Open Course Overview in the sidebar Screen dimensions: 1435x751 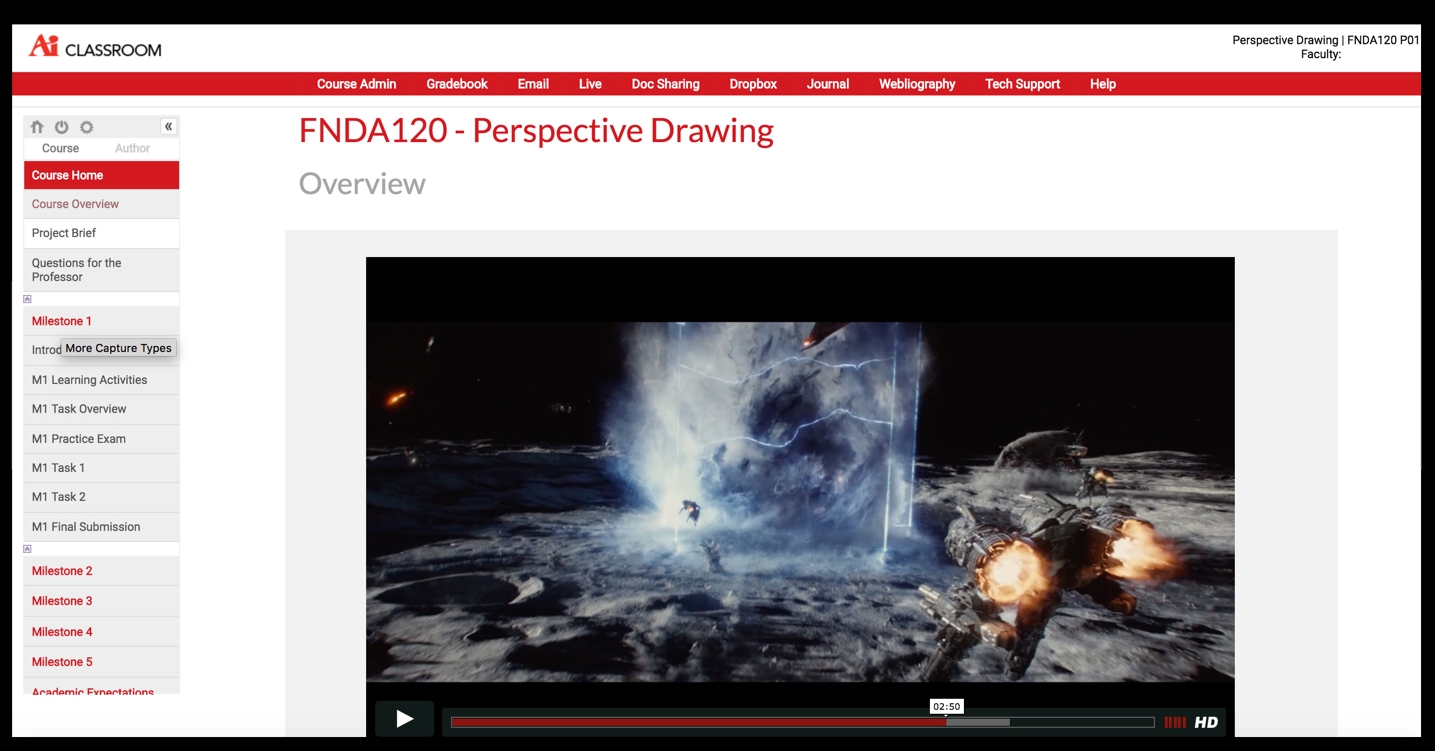pyautogui.click(x=101, y=204)
